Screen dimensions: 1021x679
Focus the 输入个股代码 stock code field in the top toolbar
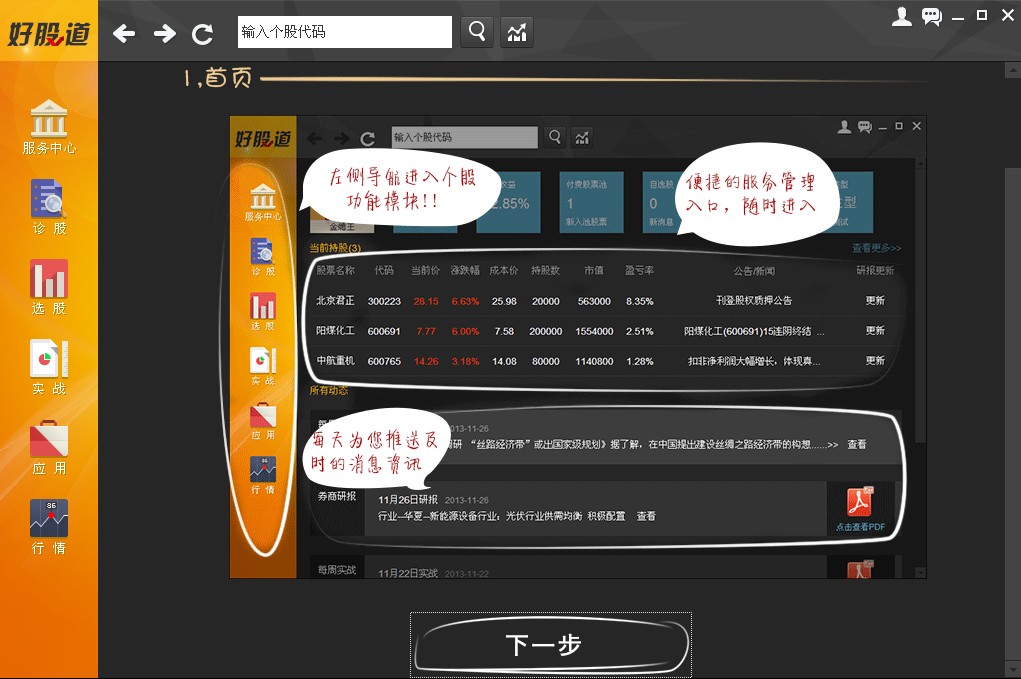[344, 32]
